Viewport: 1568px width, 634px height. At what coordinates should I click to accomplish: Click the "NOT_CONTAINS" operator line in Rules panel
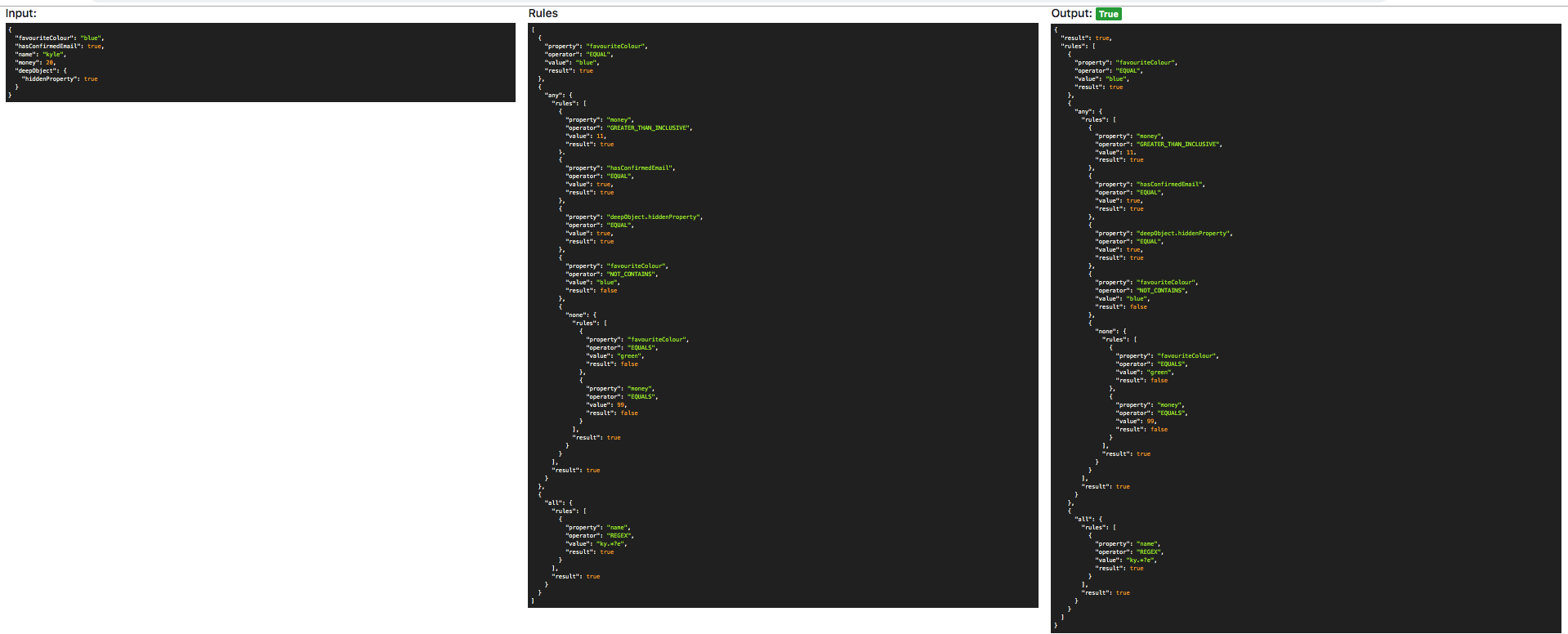pyautogui.click(x=612, y=275)
